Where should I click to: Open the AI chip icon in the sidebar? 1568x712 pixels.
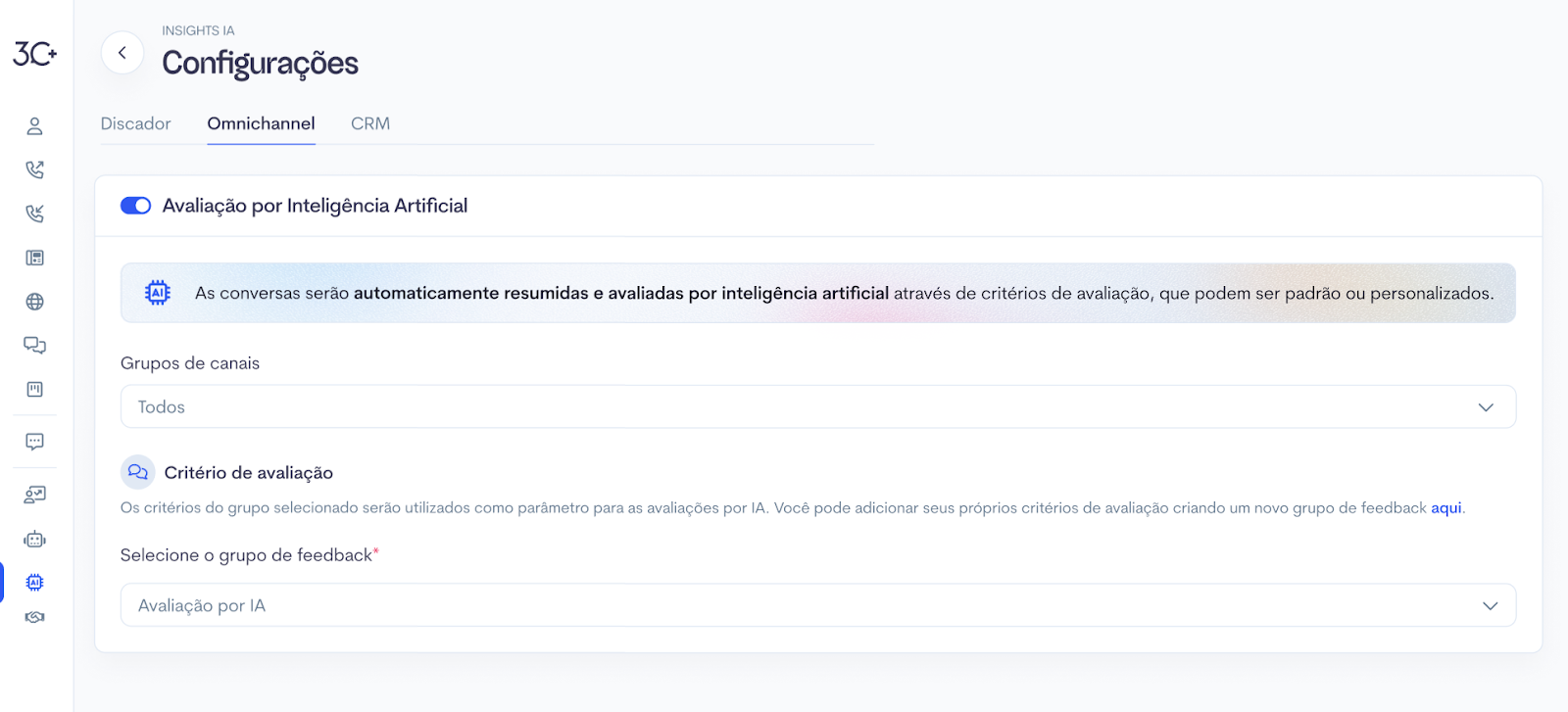[x=34, y=582]
